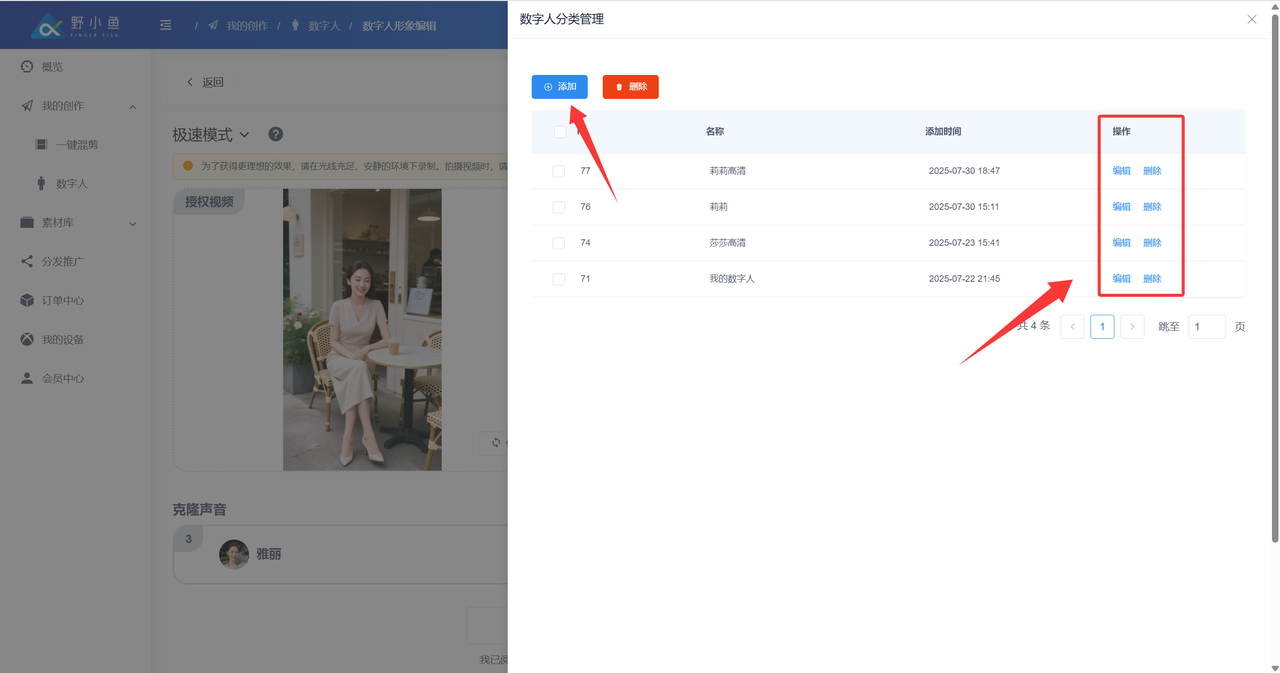The width and height of the screenshot is (1280, 673).
Task: Click the page jump number input
Action: pyautogui.click(x=1206, y=327)
